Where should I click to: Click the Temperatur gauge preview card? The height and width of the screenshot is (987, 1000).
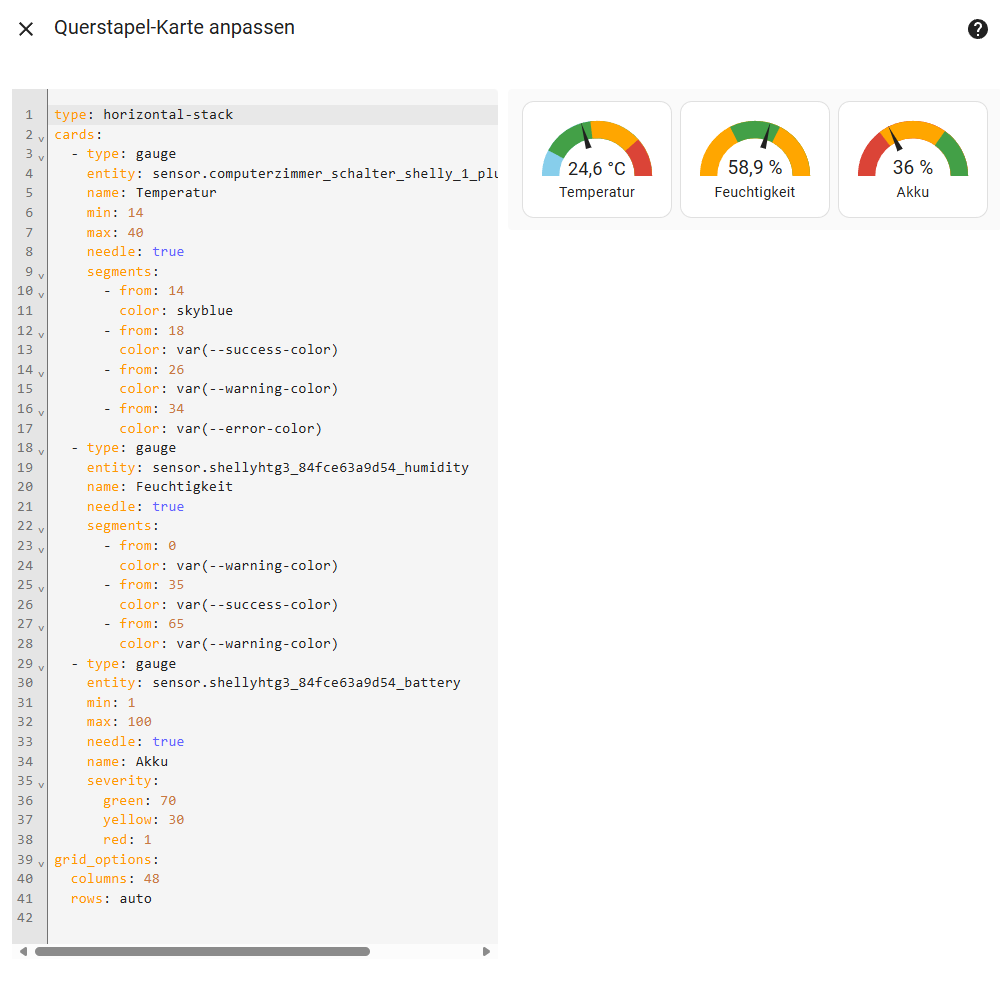596,159
